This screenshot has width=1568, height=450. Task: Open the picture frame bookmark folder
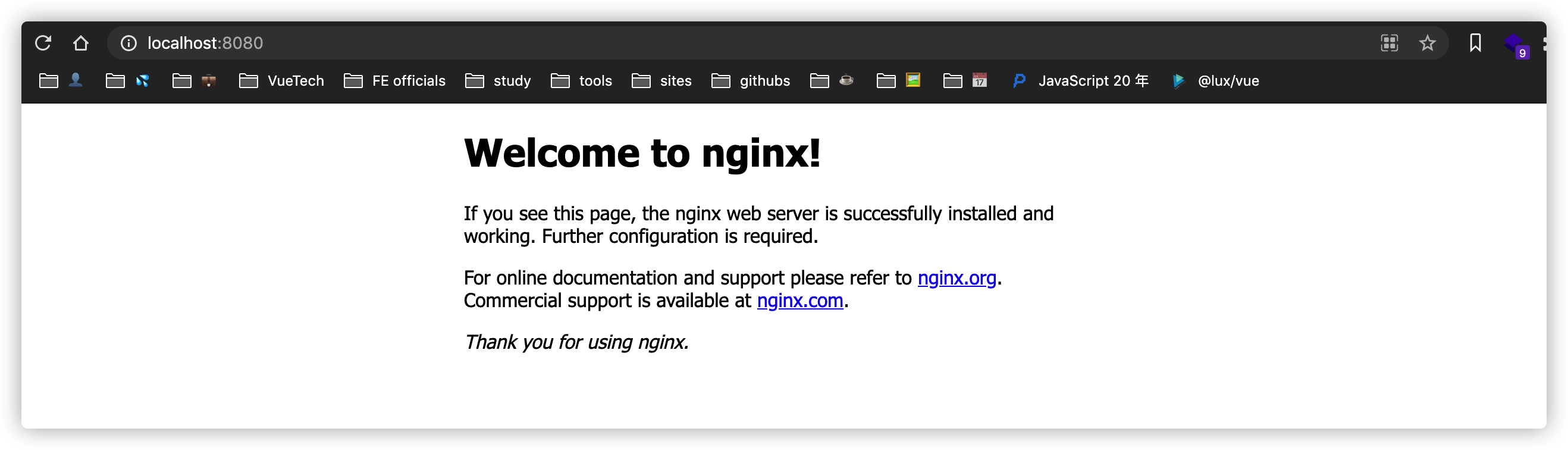click(898, 81)
